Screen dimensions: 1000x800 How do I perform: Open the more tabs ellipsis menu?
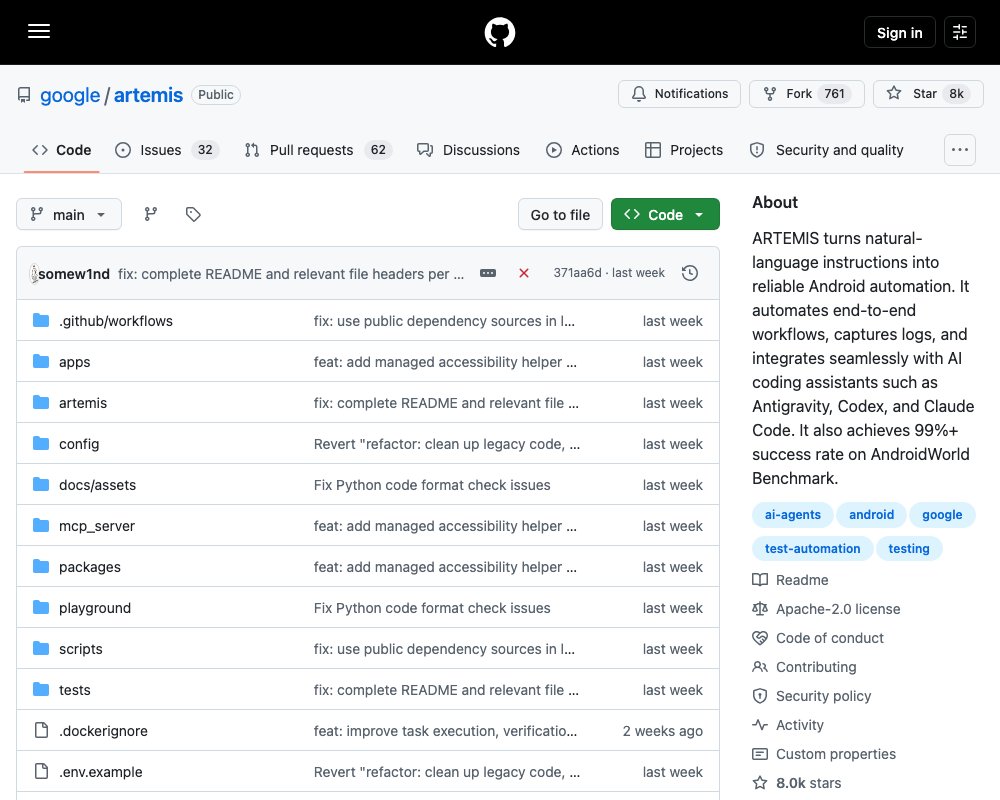(960, 150)
